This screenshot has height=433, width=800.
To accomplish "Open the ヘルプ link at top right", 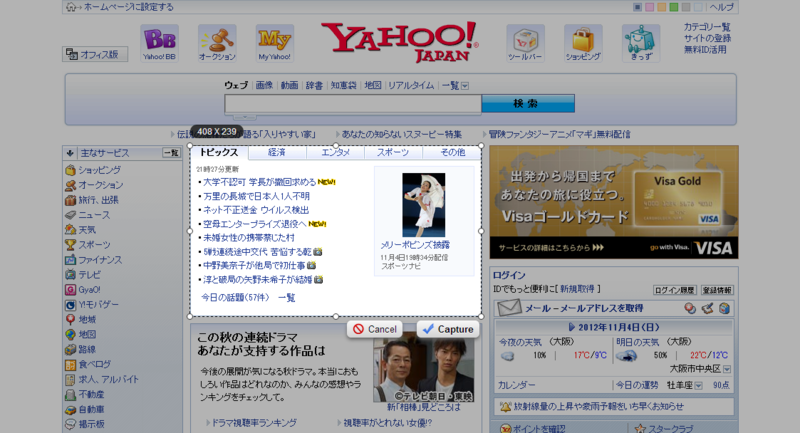I will (721, 7).
